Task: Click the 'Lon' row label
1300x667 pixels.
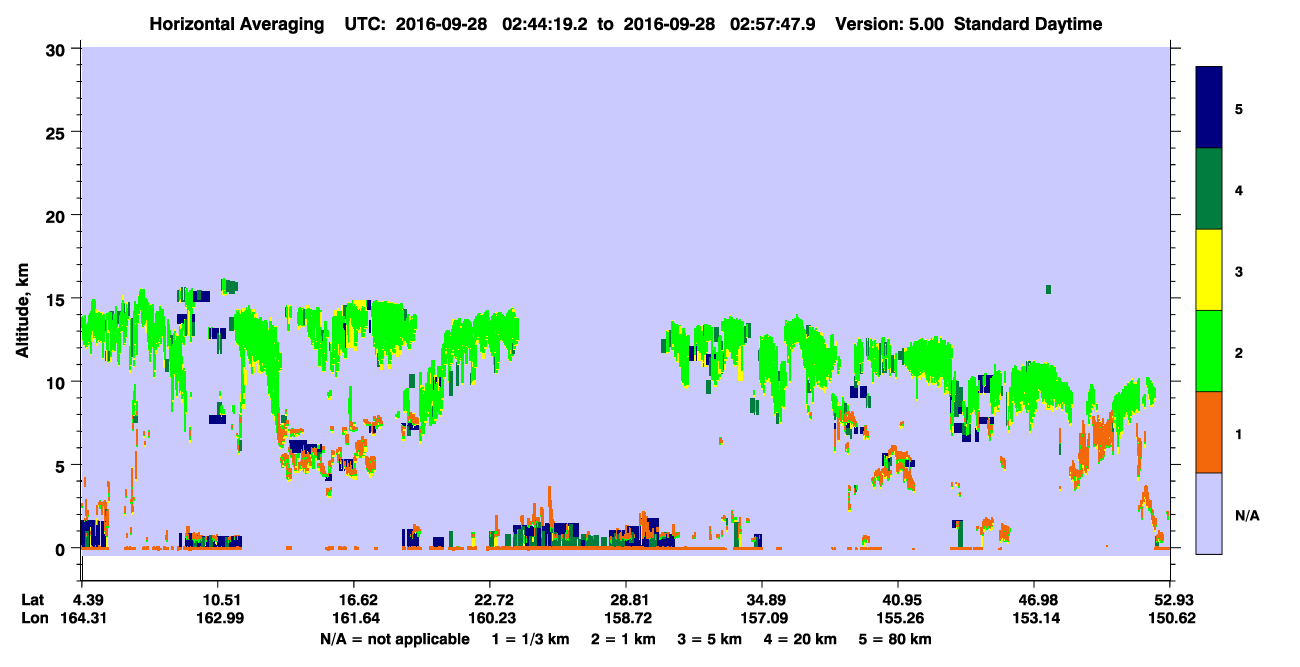Action: pos(34,617)
